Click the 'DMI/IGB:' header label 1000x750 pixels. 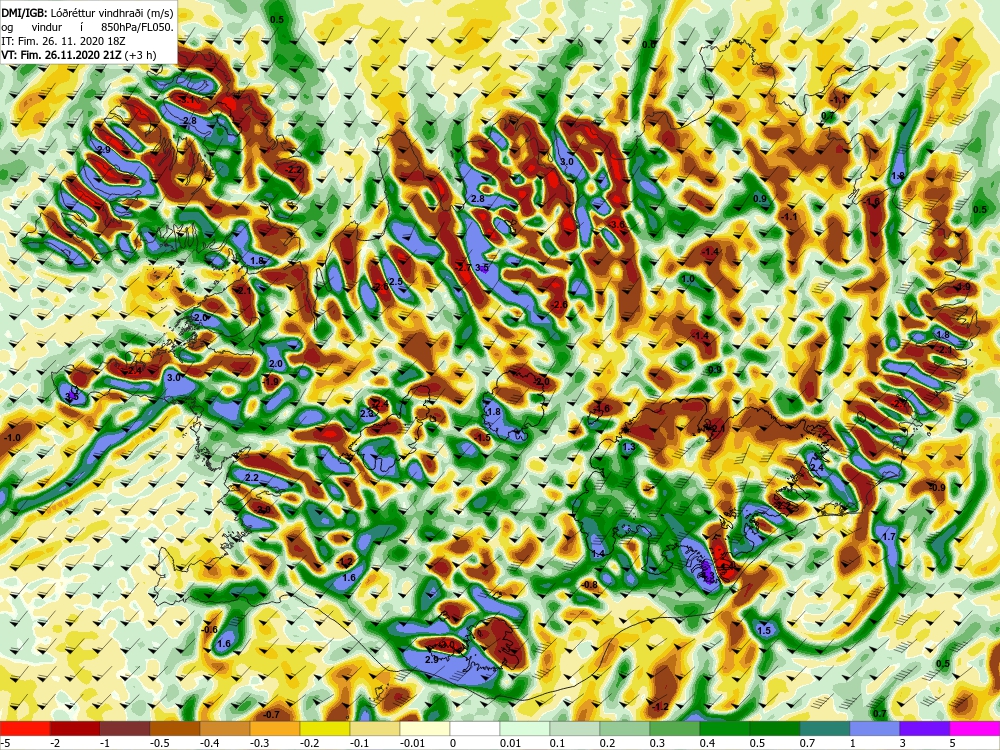coord(24,12)
